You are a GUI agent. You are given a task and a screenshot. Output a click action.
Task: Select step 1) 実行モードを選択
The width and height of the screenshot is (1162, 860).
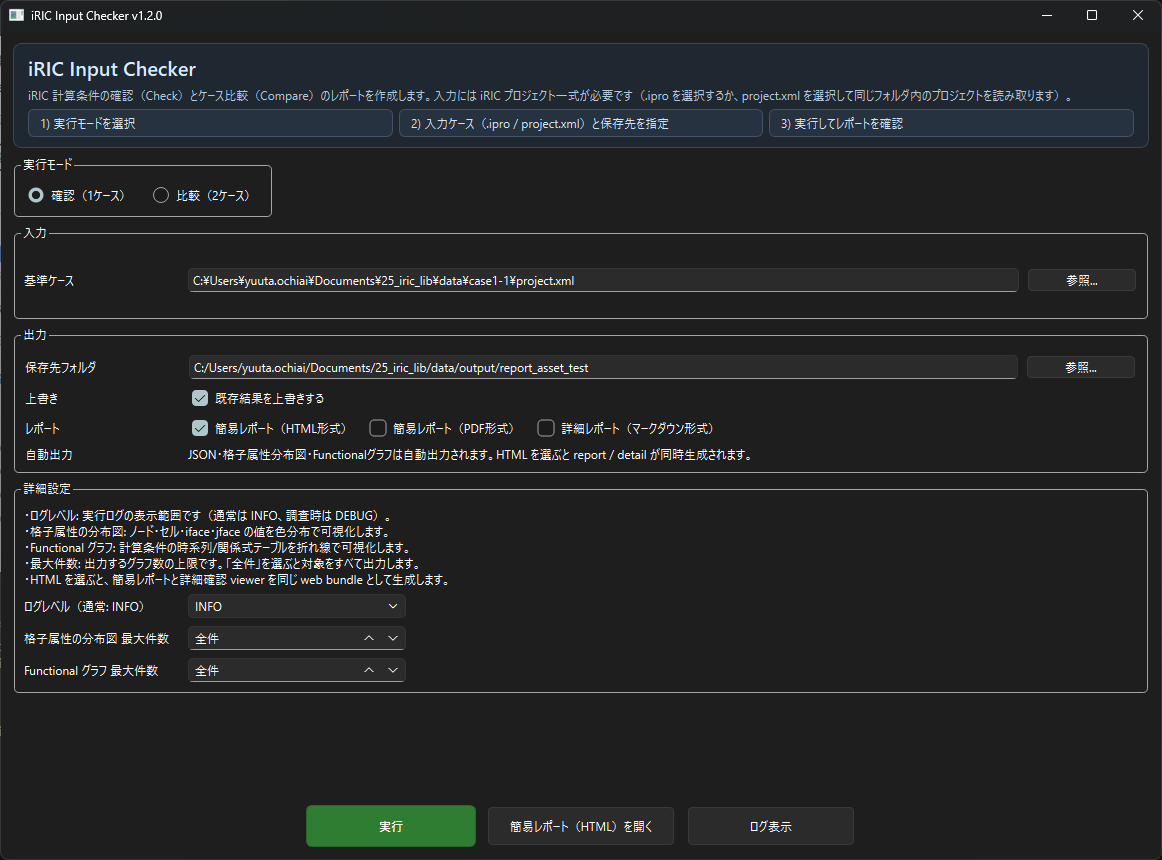tap(210, 124)
